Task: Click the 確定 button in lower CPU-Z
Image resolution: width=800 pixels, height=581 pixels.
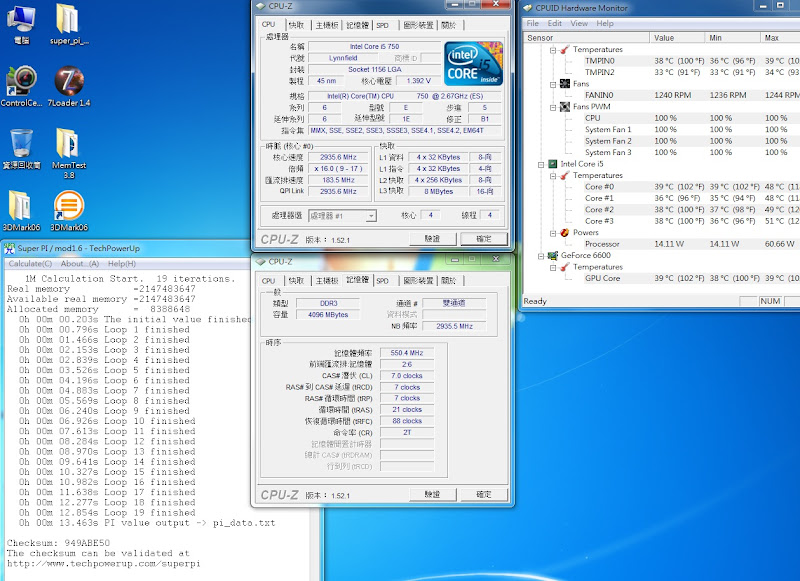Action: 484,494
